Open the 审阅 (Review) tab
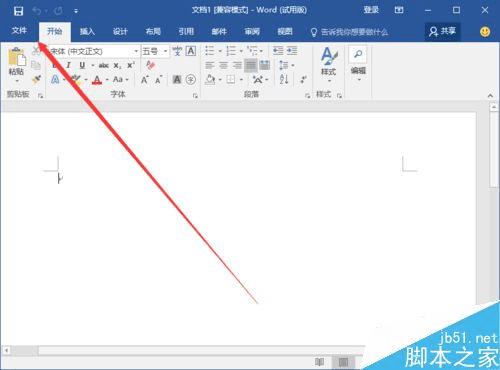 point(252,32)
